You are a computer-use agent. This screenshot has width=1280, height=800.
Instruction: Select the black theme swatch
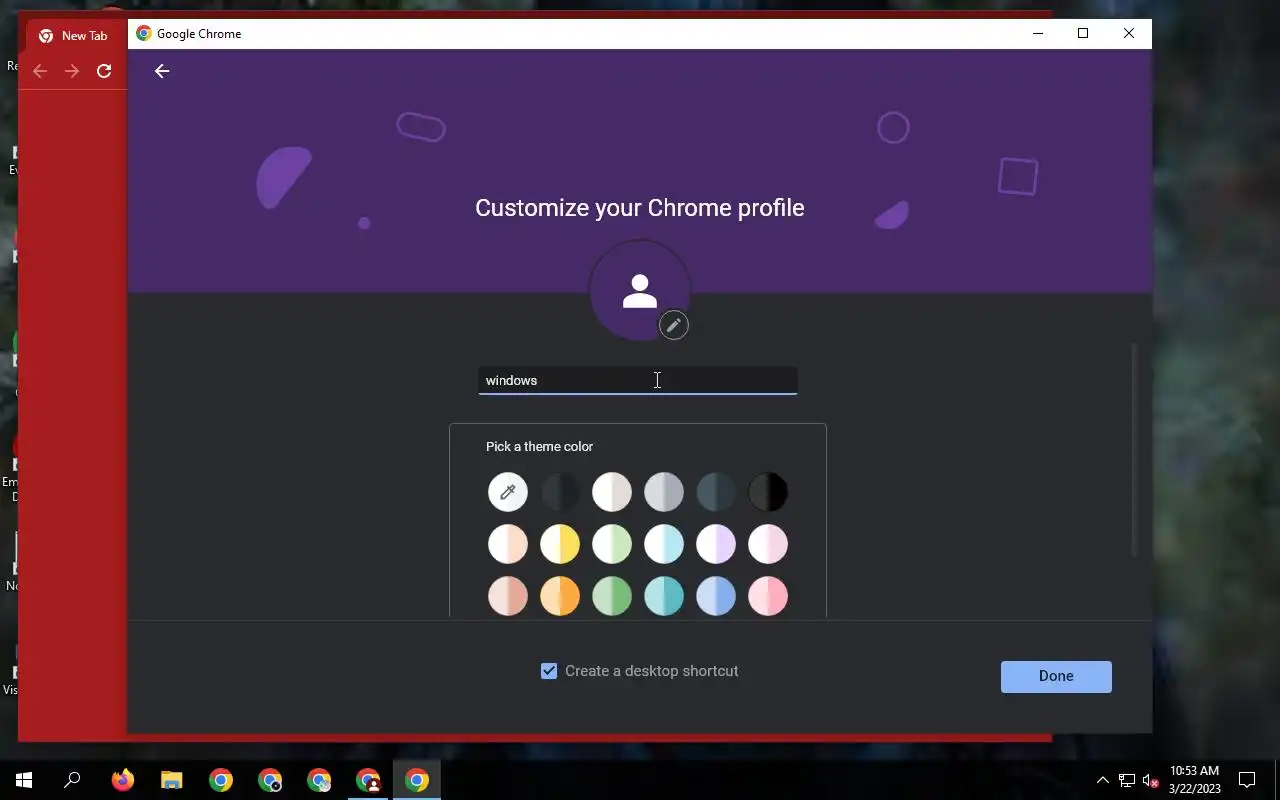click(768, 492)
